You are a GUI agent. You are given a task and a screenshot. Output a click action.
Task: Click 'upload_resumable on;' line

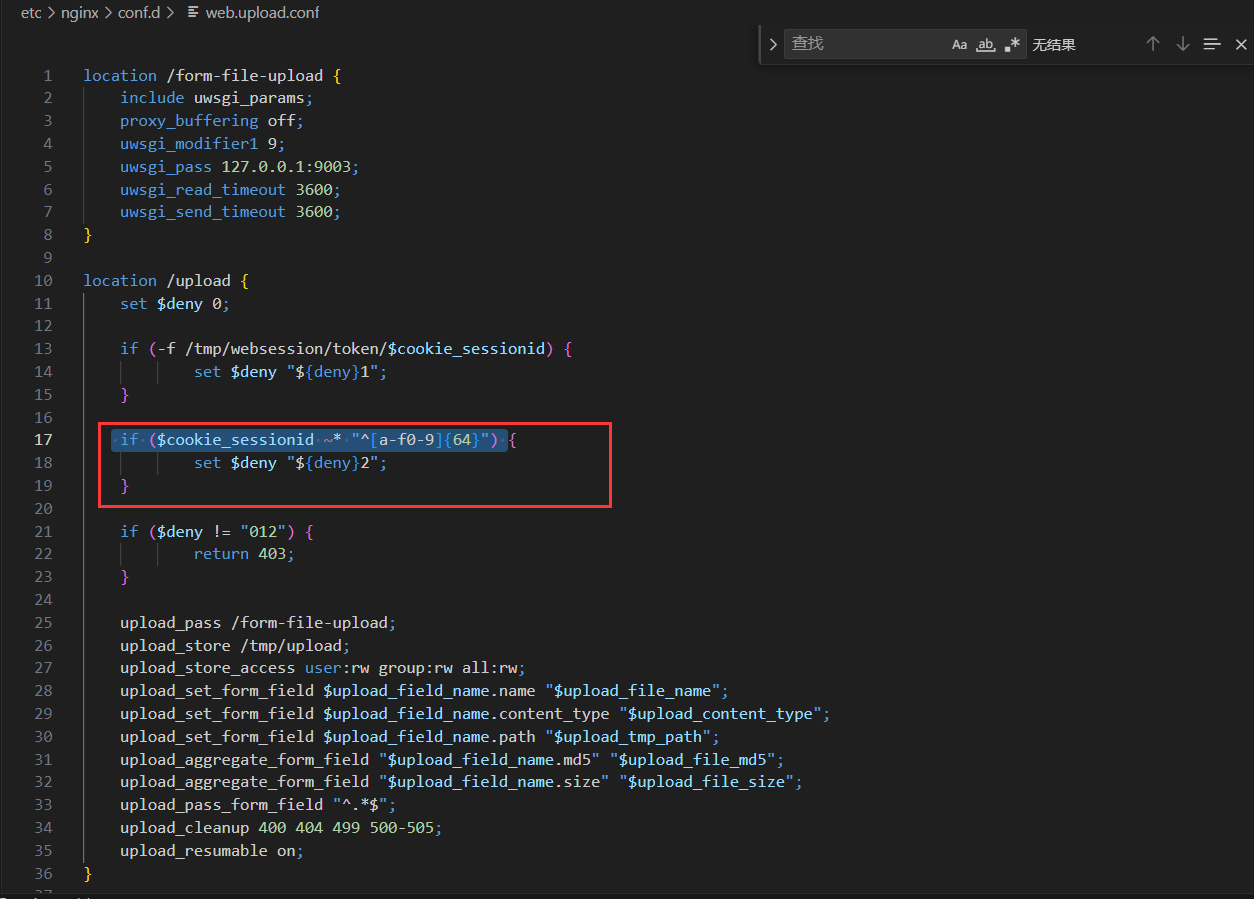coord(212,851)
